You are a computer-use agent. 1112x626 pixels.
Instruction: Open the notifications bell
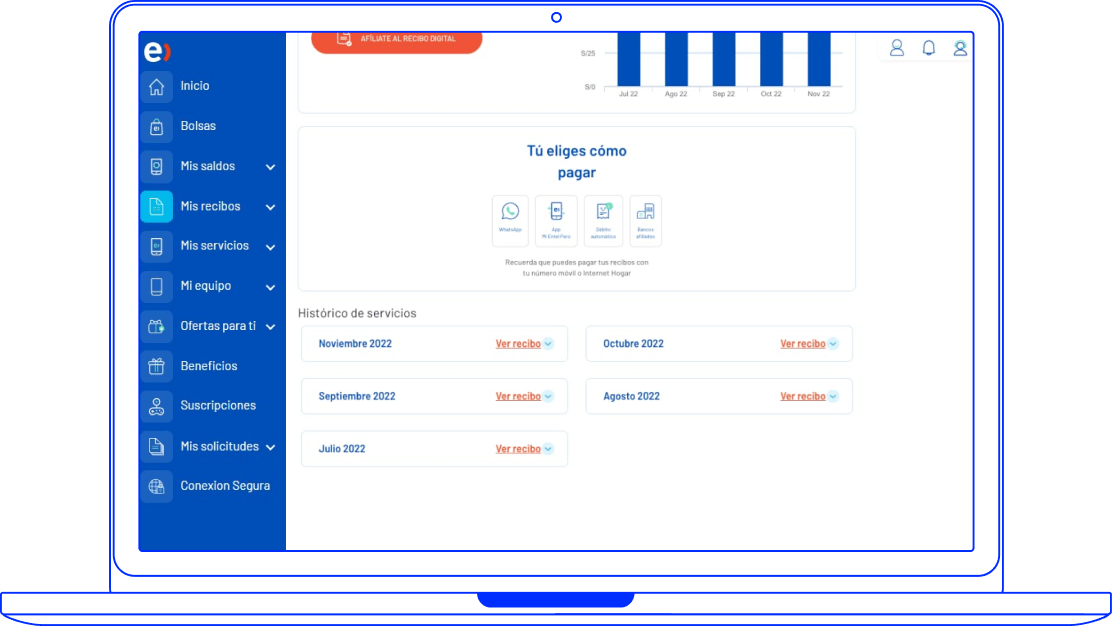point(928,48)
